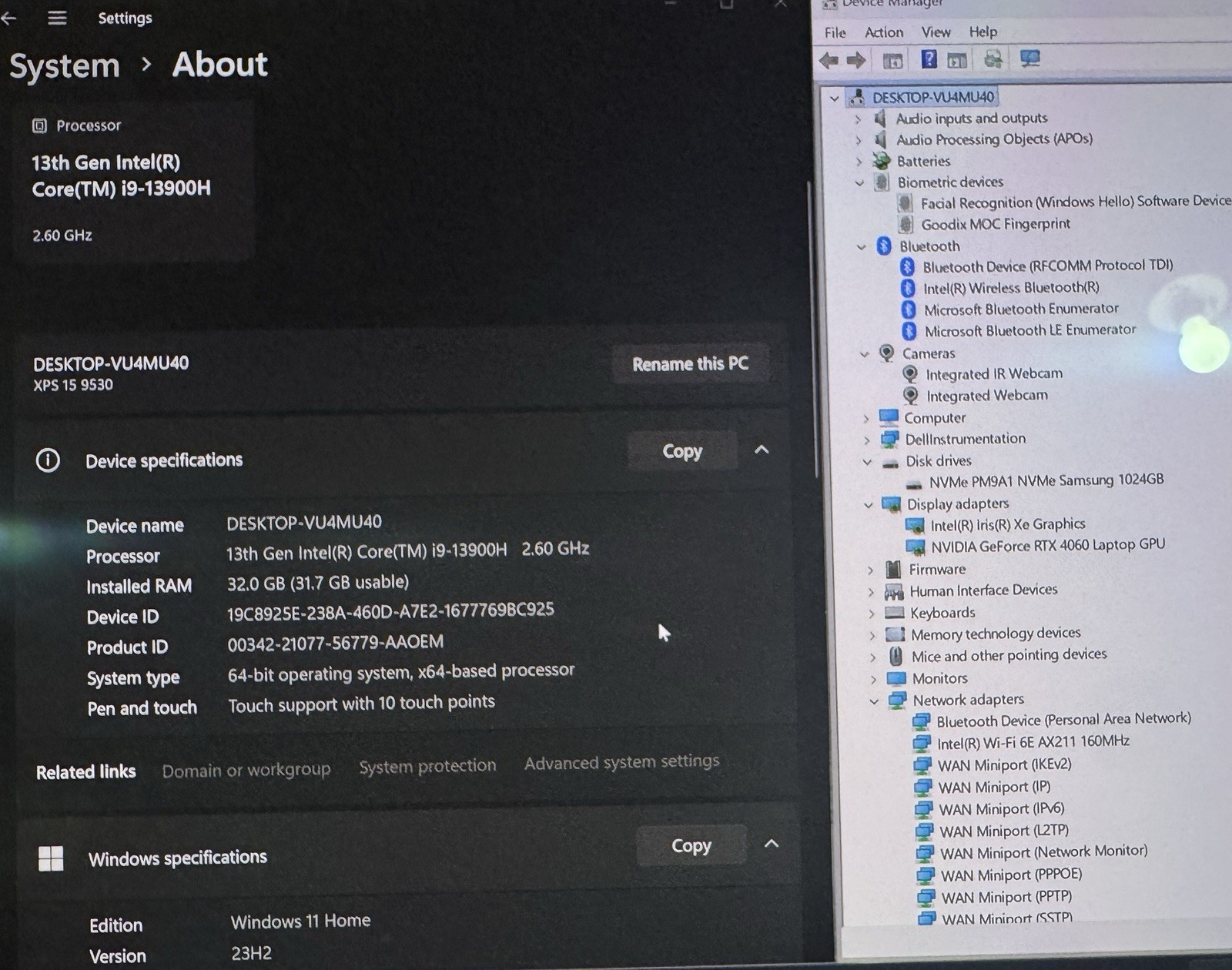Image resolution: width=1232 pixels, height=970 pixels.
Task: Click the Settings back arrow
Action: (x=8, y=18)
